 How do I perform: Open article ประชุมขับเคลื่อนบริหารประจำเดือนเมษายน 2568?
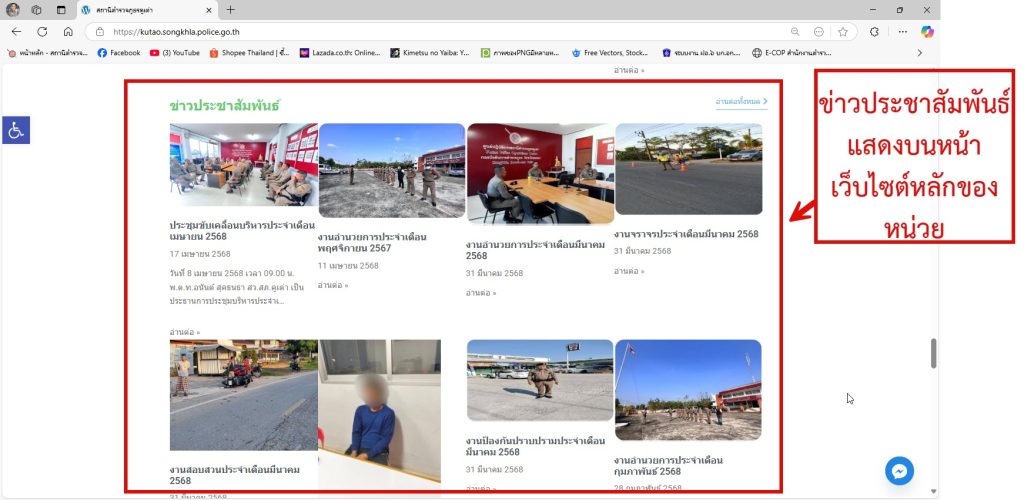[x=243, y=232]
